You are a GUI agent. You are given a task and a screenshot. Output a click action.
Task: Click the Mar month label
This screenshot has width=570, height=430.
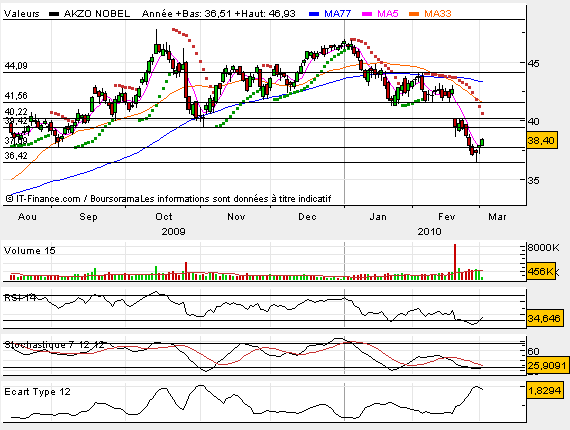(497, 217)
